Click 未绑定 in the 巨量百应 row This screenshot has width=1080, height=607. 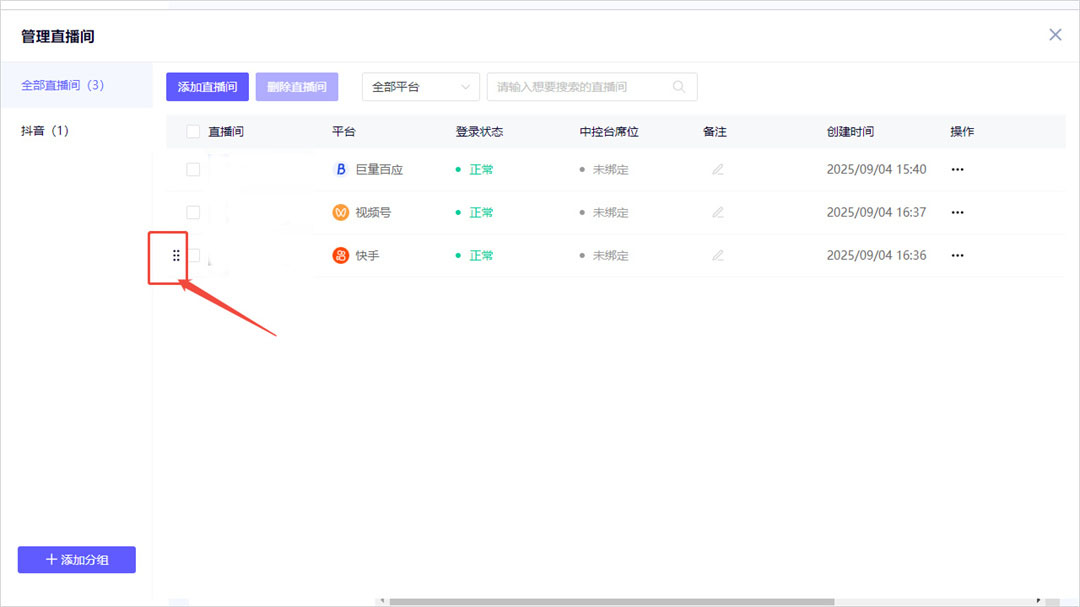pyautogui.click(x=610, y=169)
